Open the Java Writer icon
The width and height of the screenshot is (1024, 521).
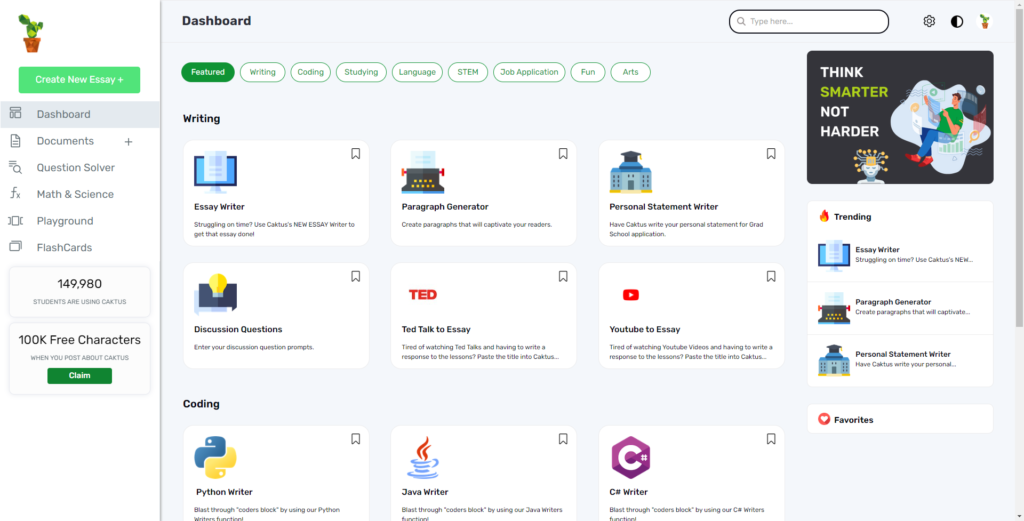tap(423, 458)
